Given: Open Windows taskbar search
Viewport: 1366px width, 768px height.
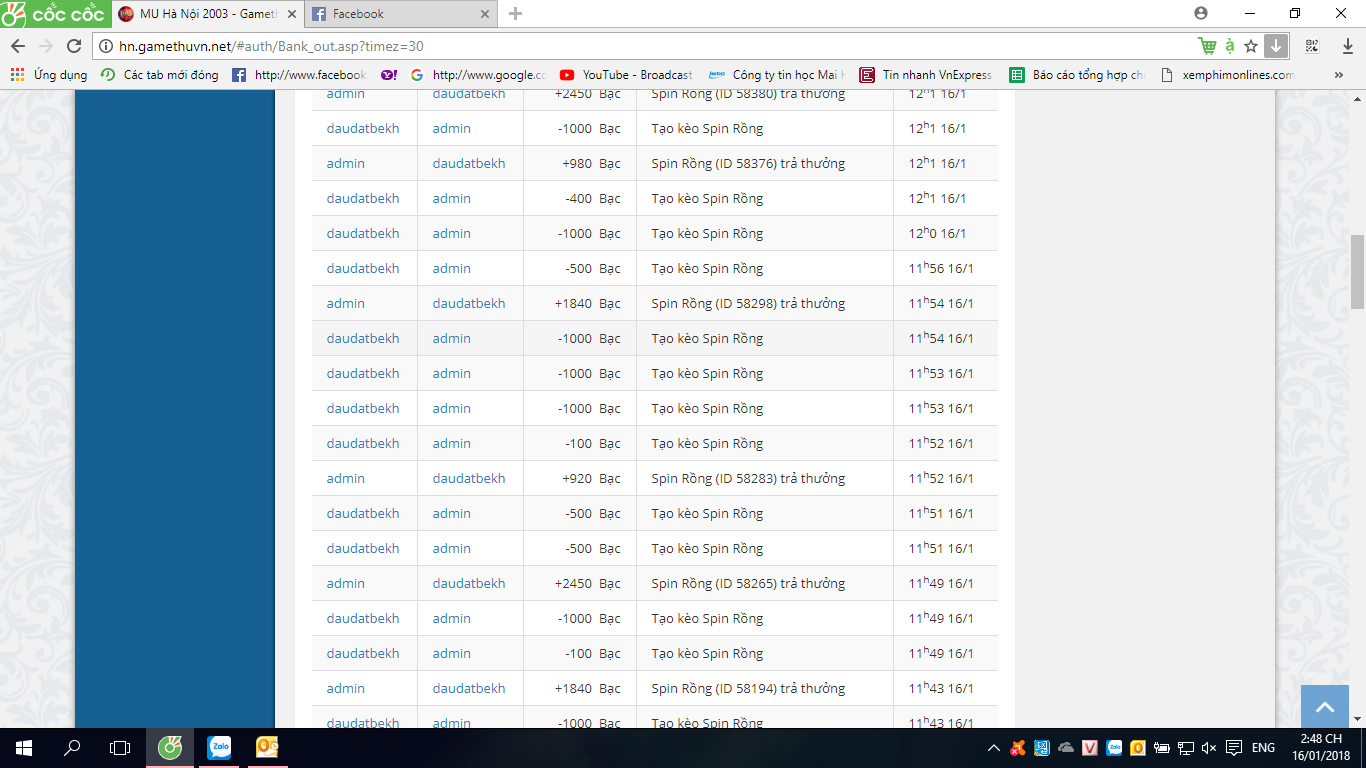Looking at the screenshot, I should pos(72,748).
